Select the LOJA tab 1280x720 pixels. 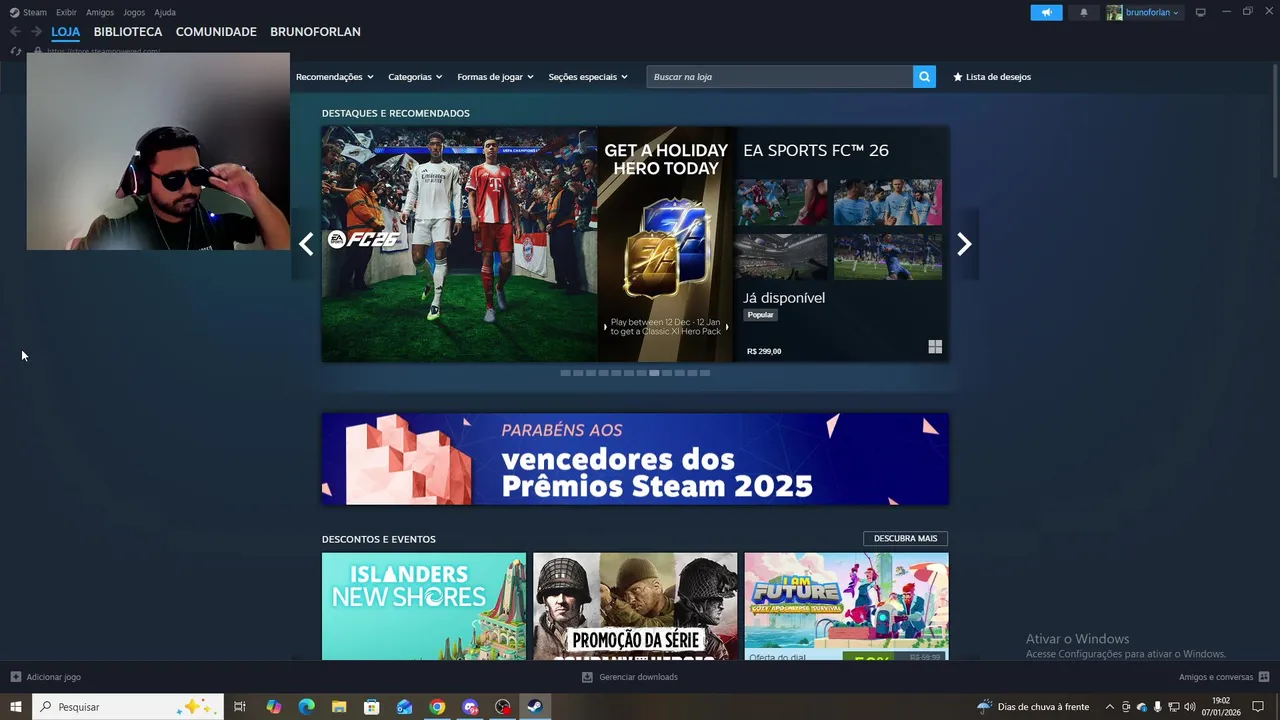click(66, 32)
